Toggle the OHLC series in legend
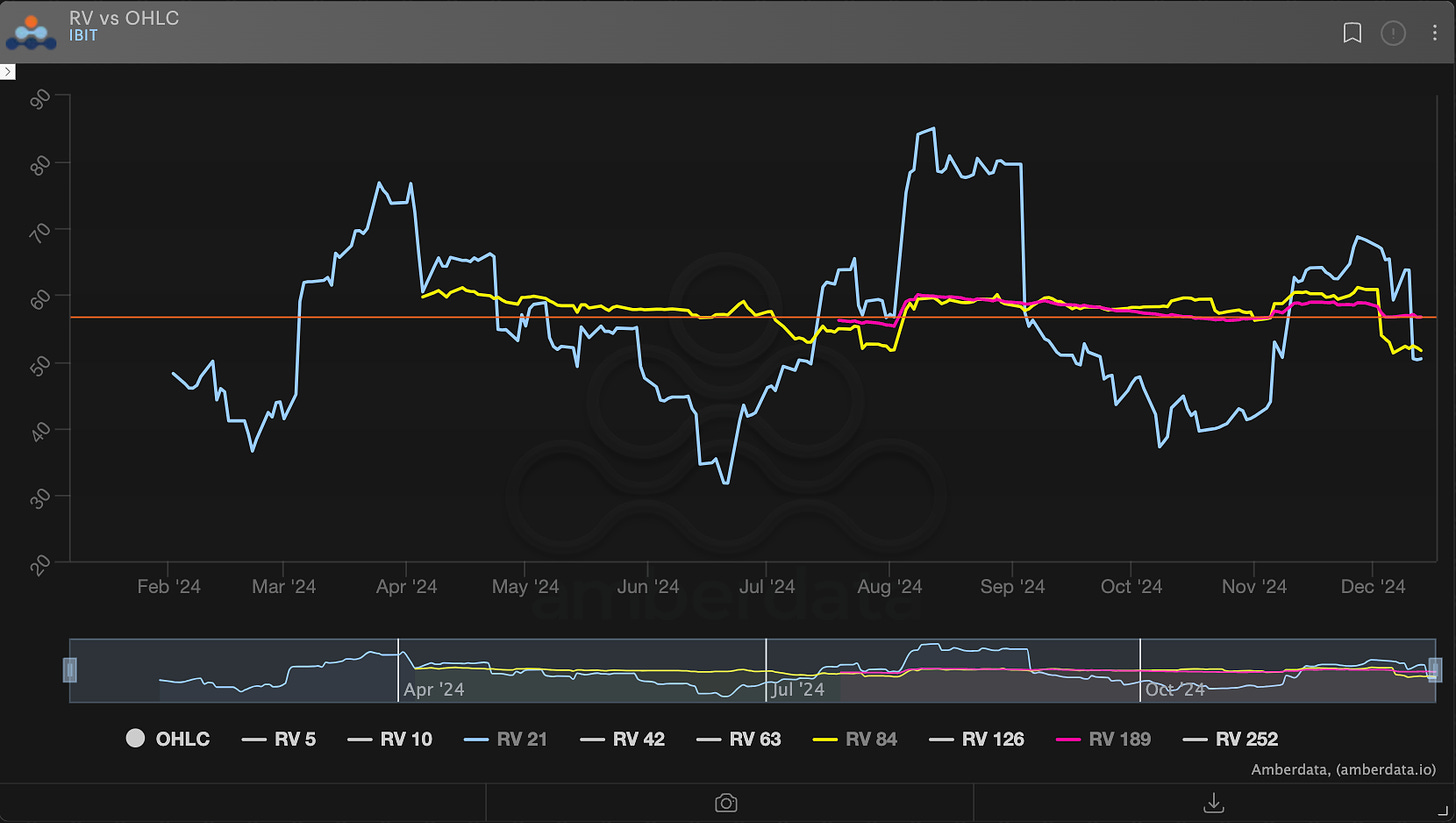 pos(167,739)
